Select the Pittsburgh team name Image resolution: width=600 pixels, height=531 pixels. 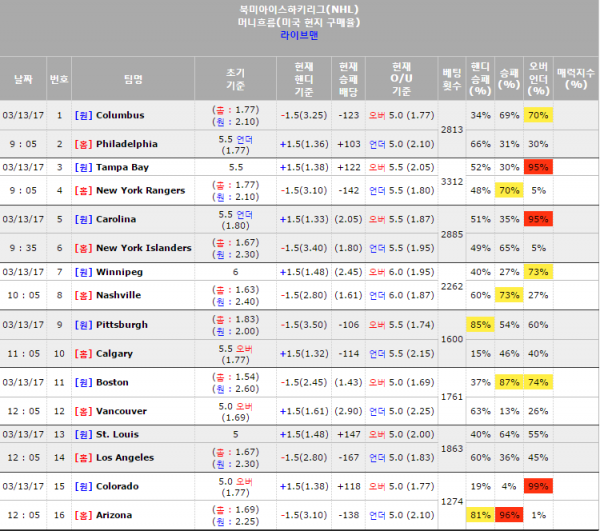pos(122,325)
